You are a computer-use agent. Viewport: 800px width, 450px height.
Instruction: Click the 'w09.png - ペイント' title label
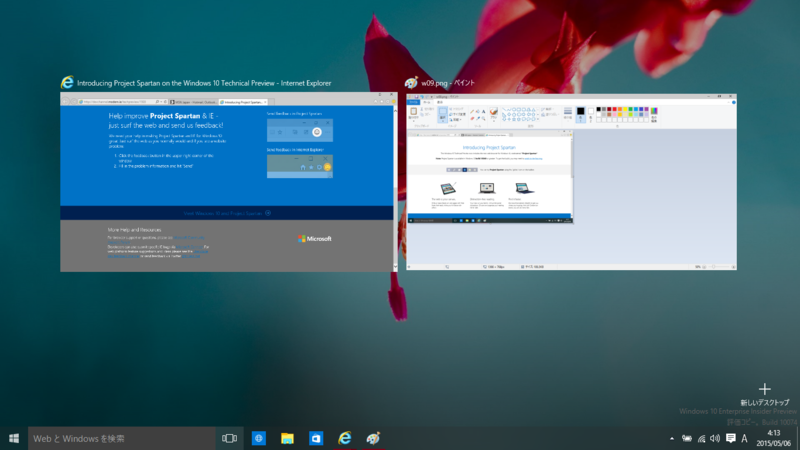pos(448,83)
